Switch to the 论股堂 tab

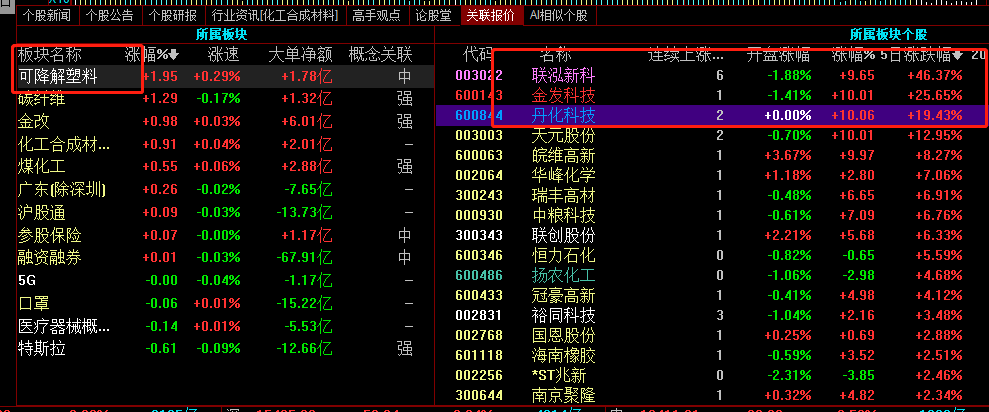tap(434, 16)
